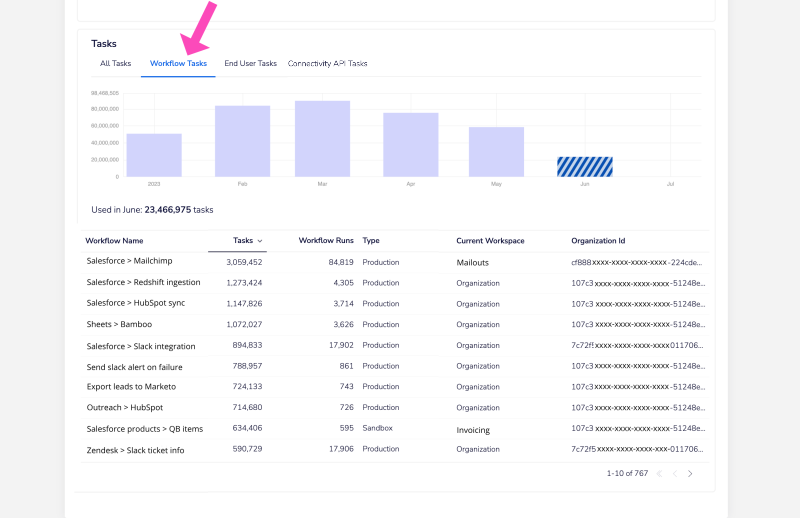The height and width of the screenshot is (518, 800).
Task: Open the Salesforce > Slack integration workflow
Action: 141,346
